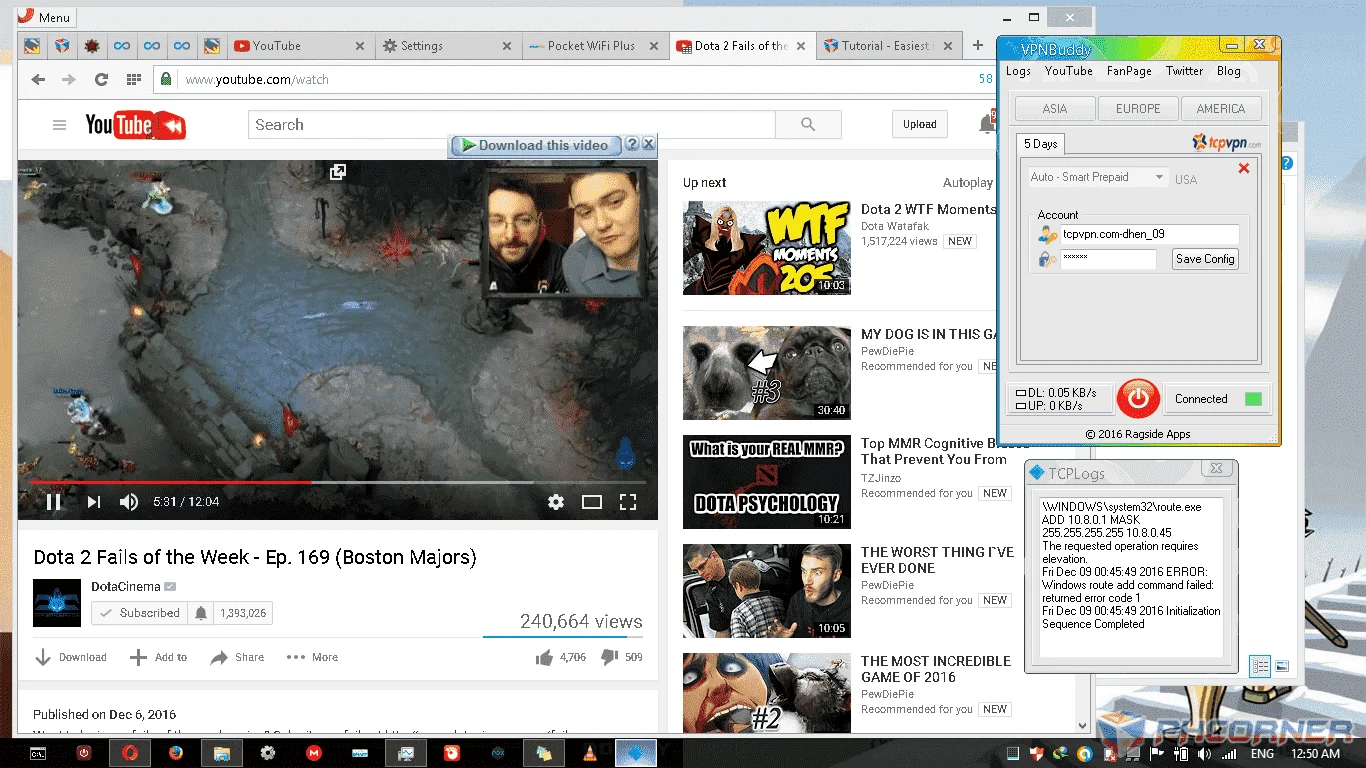
Task: Click the red power button in VPNBuddy
Action: (1138, 399)
